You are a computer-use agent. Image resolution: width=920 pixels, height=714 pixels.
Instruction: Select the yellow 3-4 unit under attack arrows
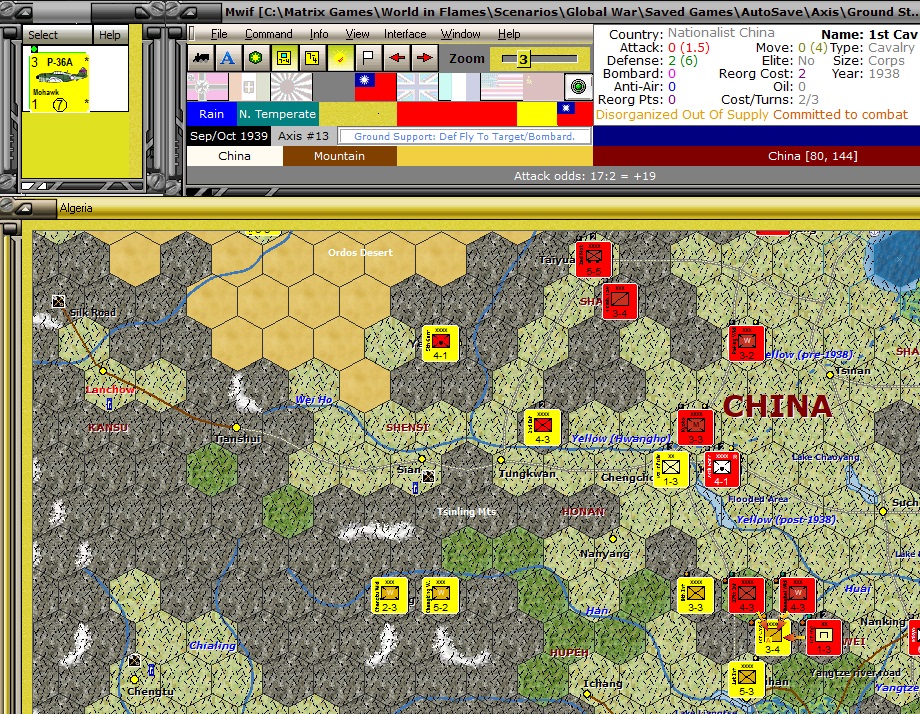[x=772, y=638]
